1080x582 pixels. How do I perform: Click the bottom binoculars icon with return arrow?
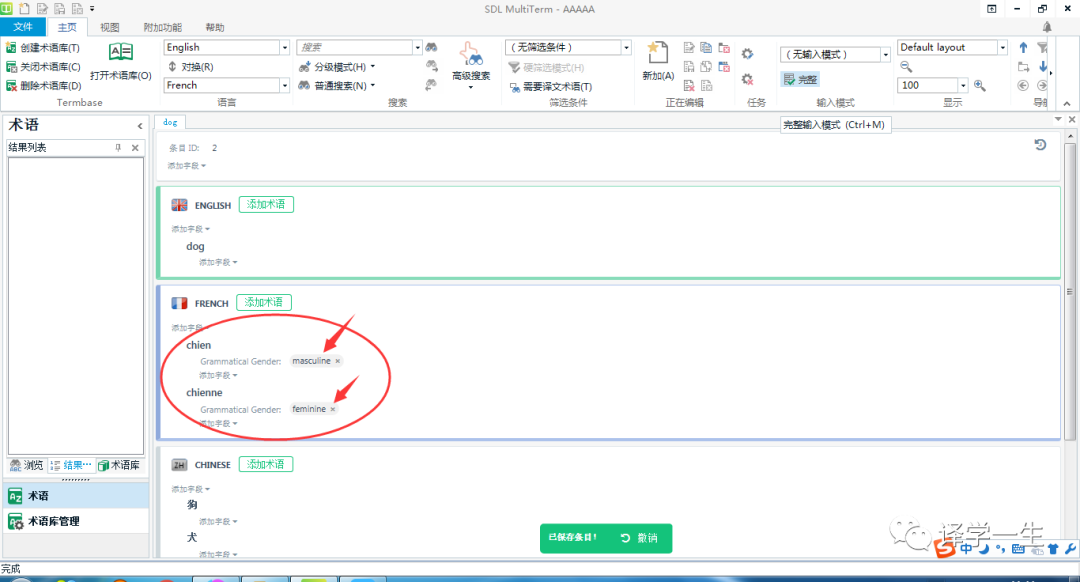[431, 85]
